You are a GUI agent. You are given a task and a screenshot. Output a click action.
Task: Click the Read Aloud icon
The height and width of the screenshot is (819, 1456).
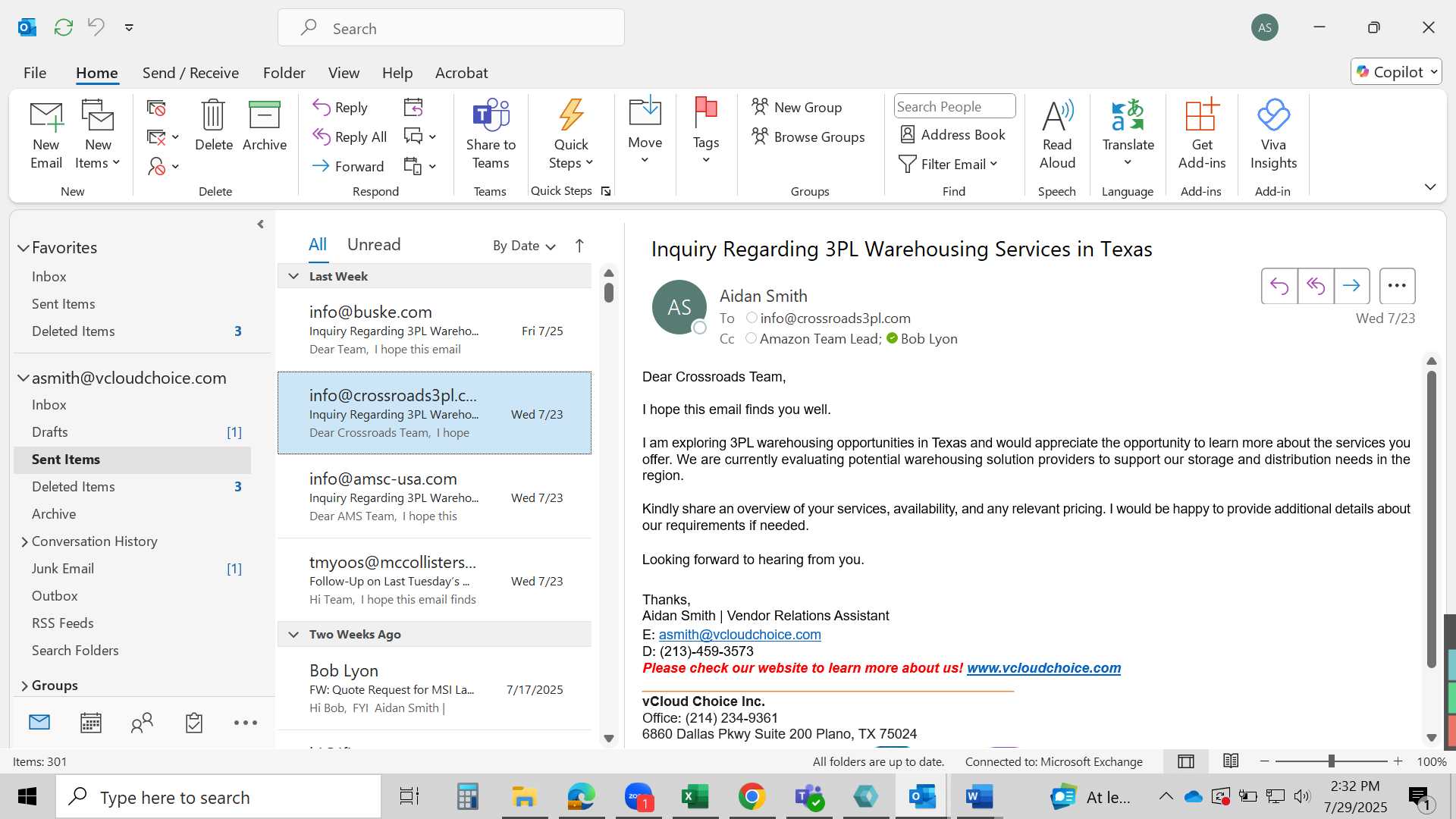coord(1057,115)
